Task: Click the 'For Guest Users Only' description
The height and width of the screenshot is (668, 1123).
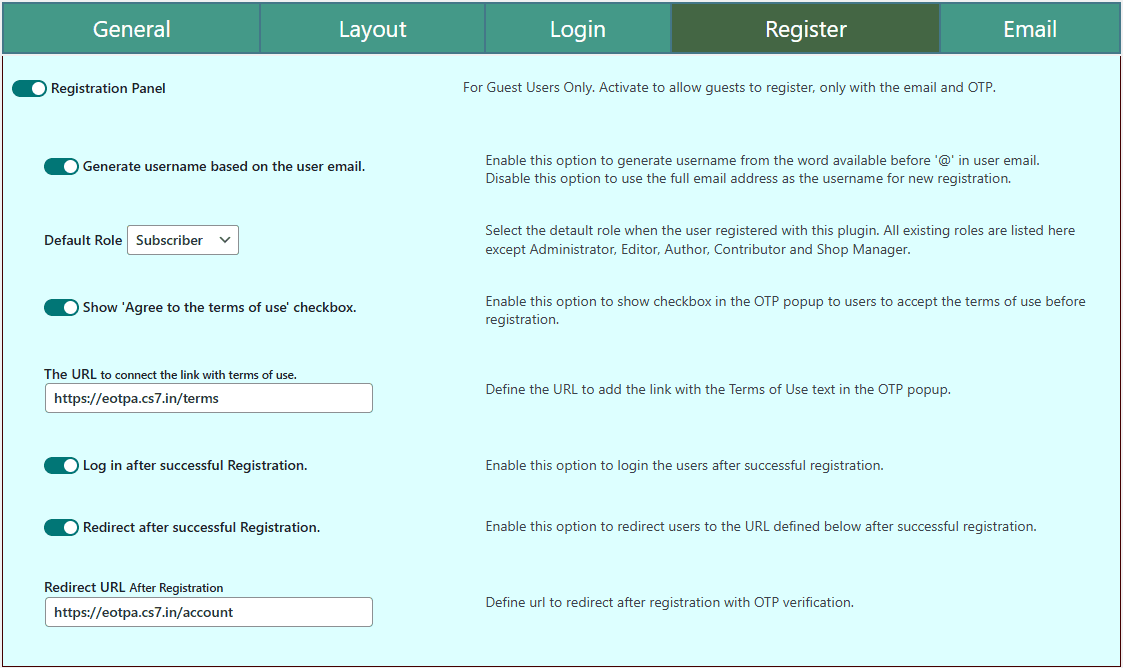Action: pos(729,88)
